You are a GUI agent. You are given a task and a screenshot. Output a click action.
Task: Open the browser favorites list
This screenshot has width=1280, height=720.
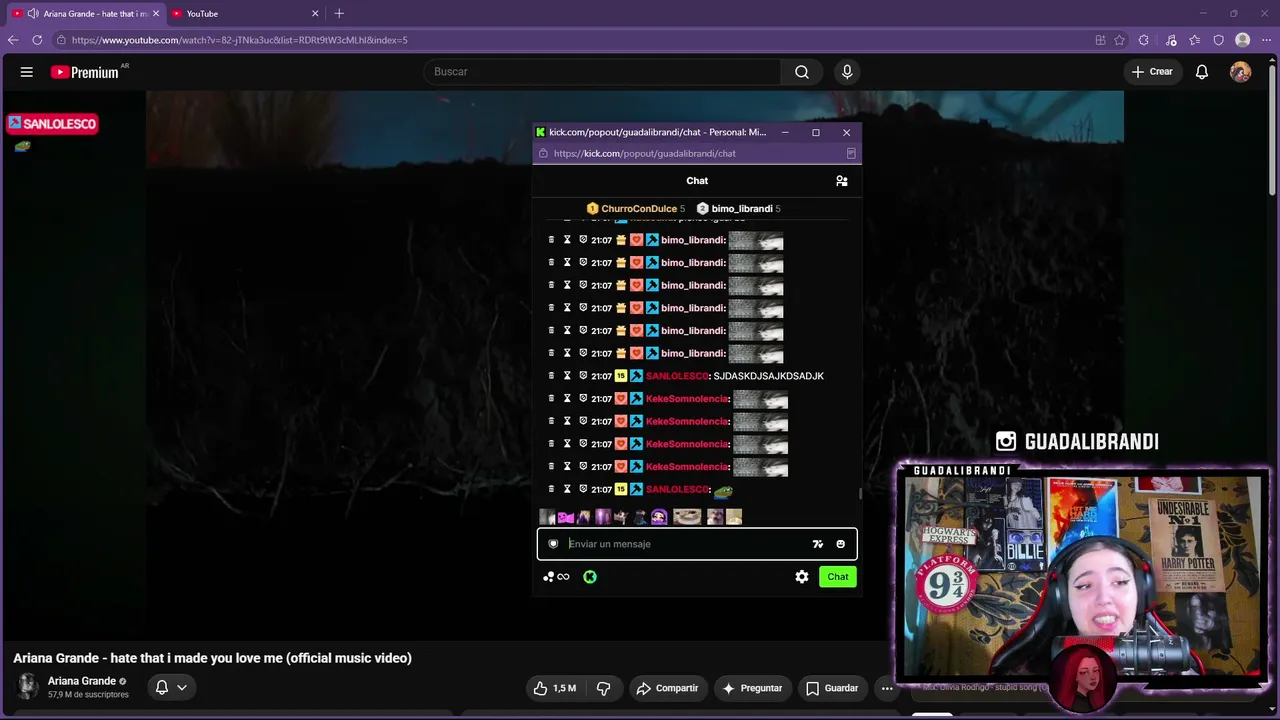point(1195,40)
